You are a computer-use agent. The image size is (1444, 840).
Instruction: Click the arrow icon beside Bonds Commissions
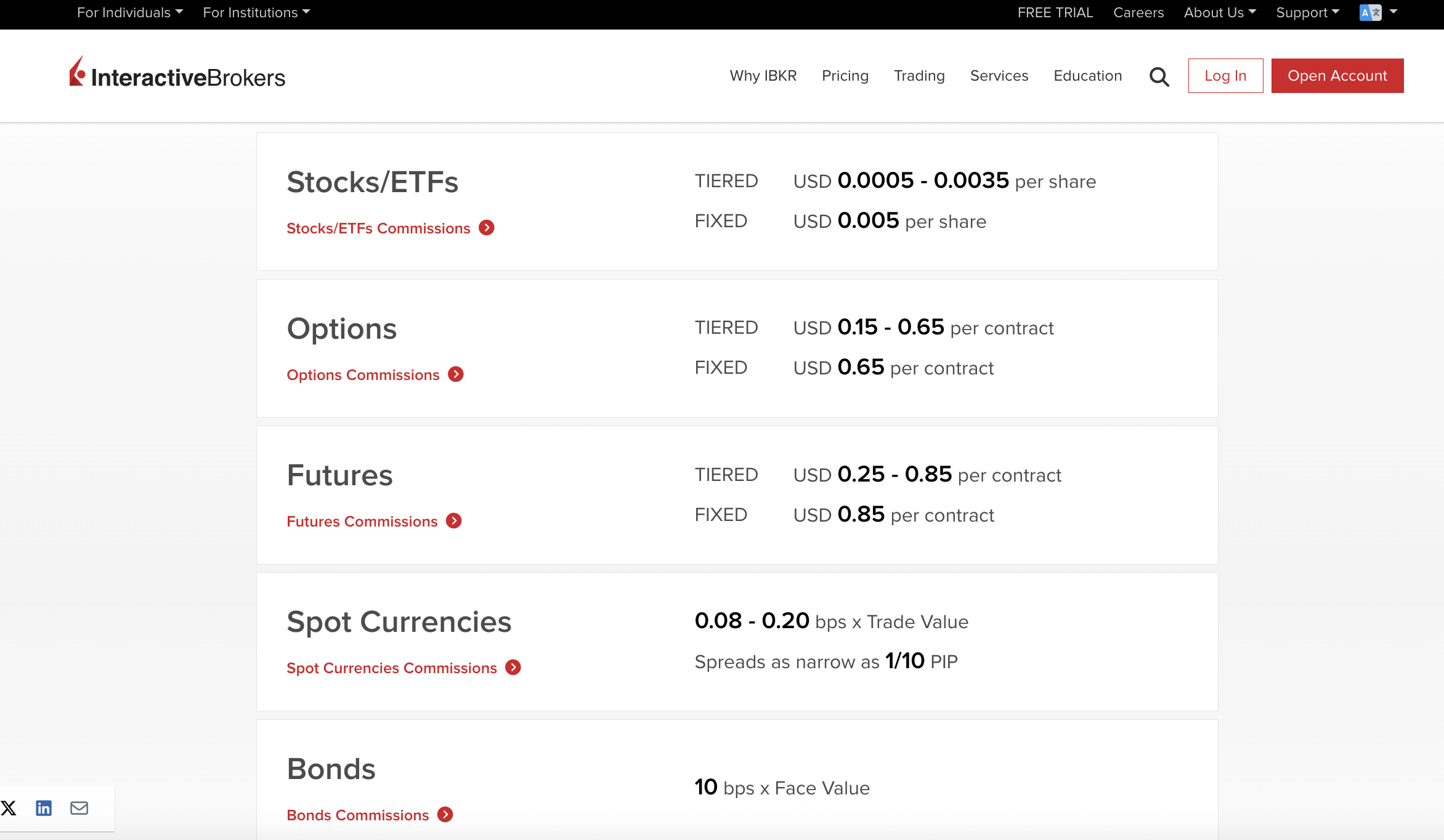445,815
